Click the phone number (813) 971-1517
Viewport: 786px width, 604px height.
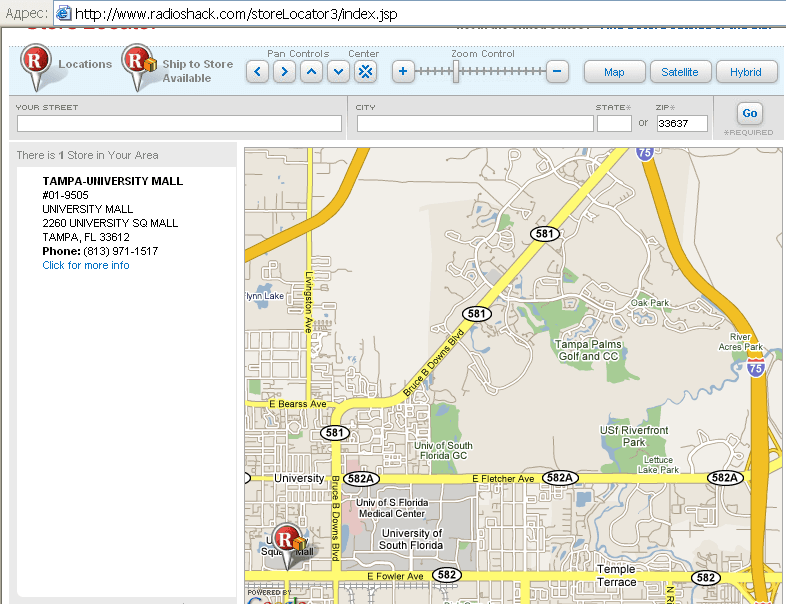pos(121,251)
